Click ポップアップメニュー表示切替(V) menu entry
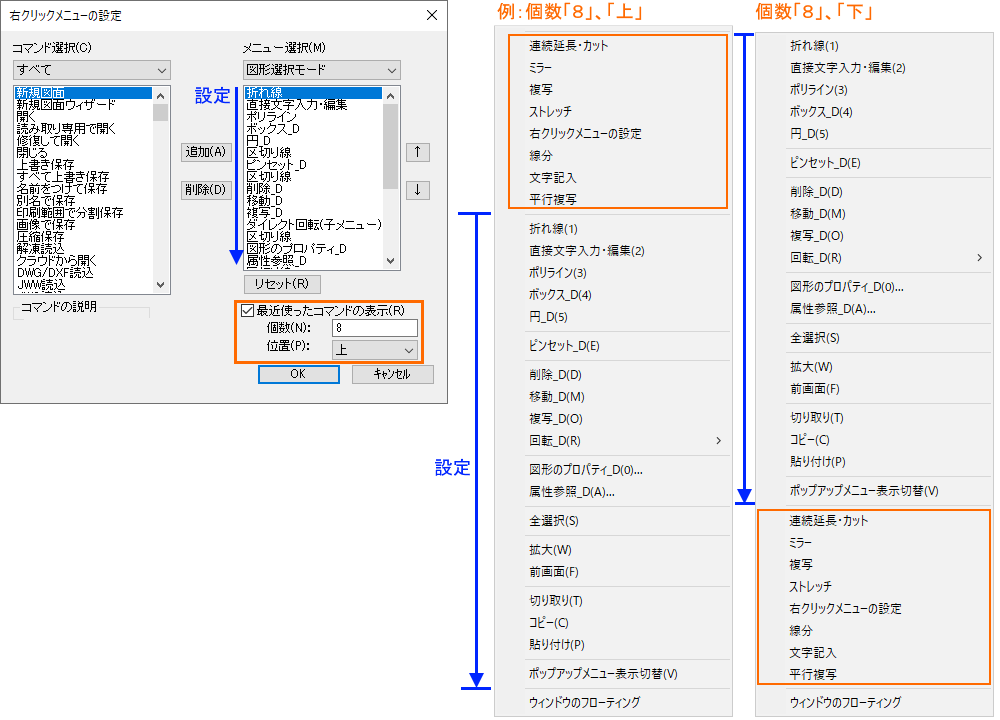Screen dimensions: 1000x720 [604, 675]
